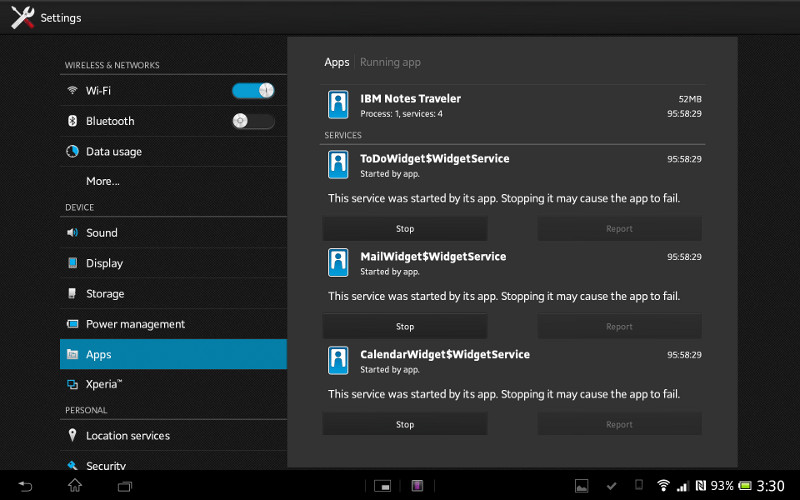
Task: Click the Security icon in sidebar
Action: coord(72,465)
